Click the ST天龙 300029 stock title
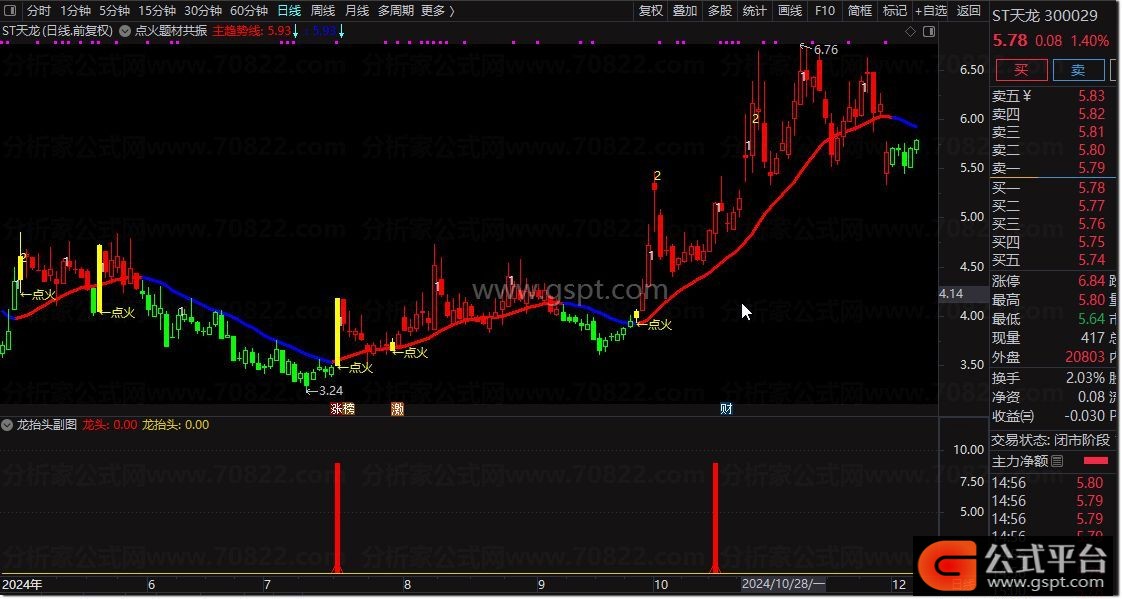1123x599 pixels. coord(1045,16)
